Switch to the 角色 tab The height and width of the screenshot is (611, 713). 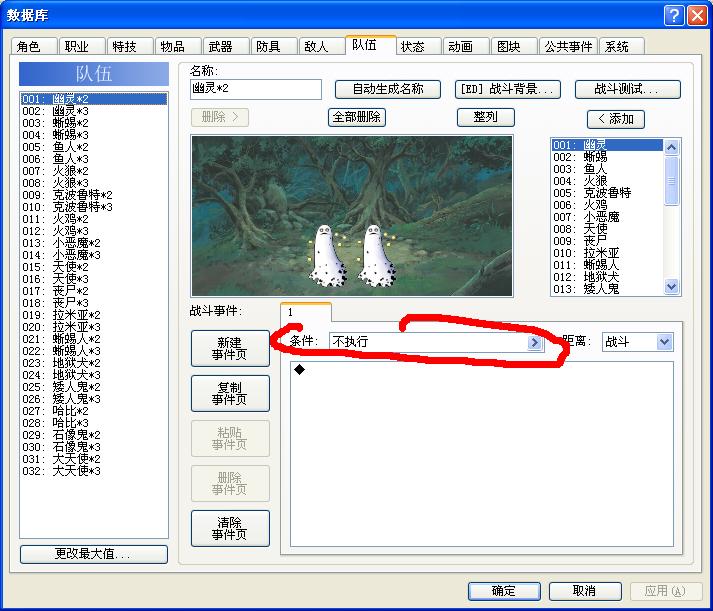33,46
